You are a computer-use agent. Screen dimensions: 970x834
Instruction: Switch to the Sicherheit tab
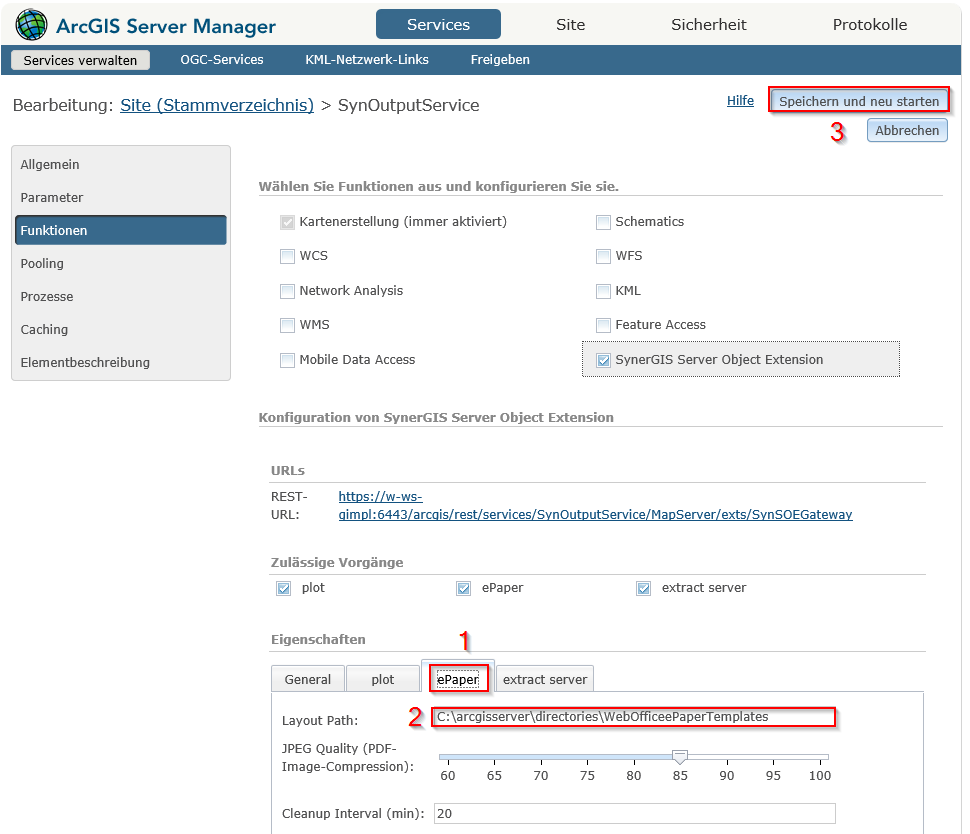[x=708, y=25]
